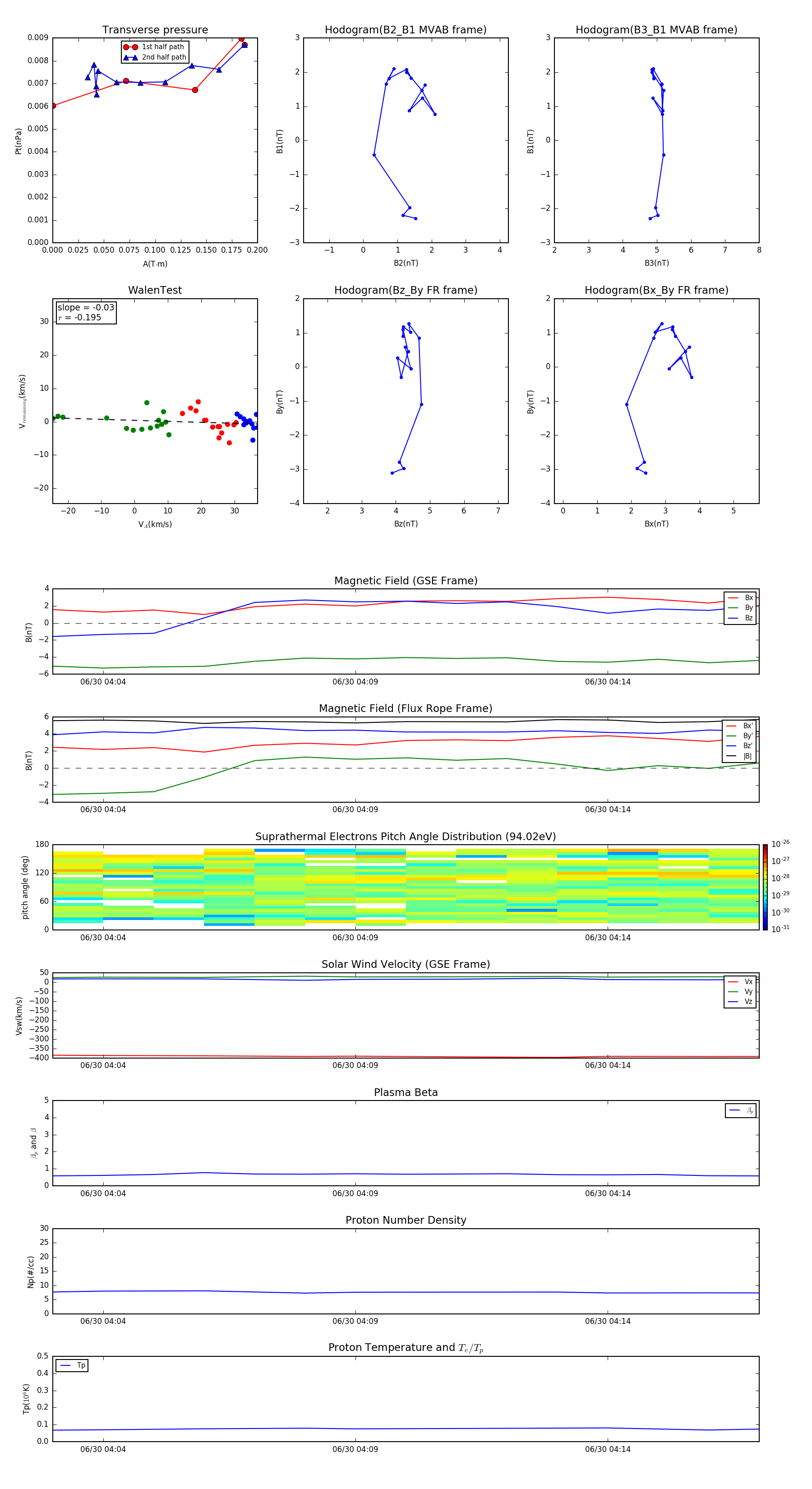
Task: Click the 'A(T·m)' x-axis label
Action: (155, 264)
